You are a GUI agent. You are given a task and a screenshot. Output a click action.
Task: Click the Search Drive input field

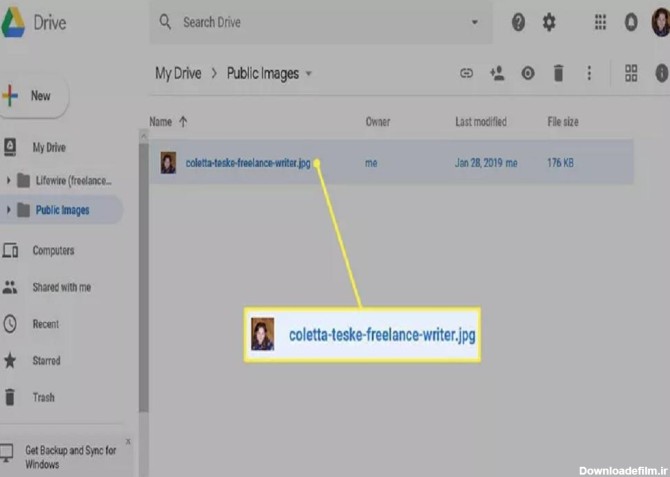pyautogui.click(x=320, y=22)
